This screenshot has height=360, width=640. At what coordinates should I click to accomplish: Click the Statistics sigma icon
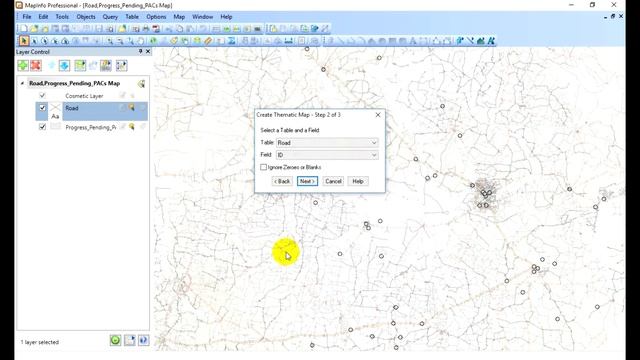point(231,41)
